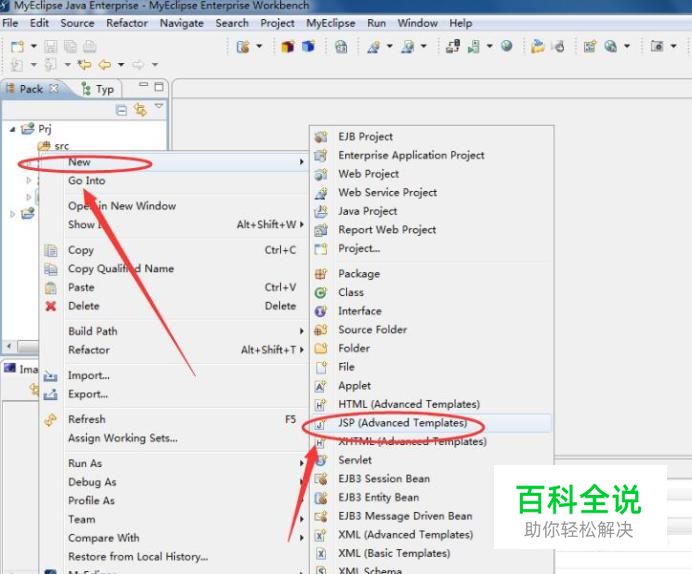Open the File menu

tap(10, 23)
